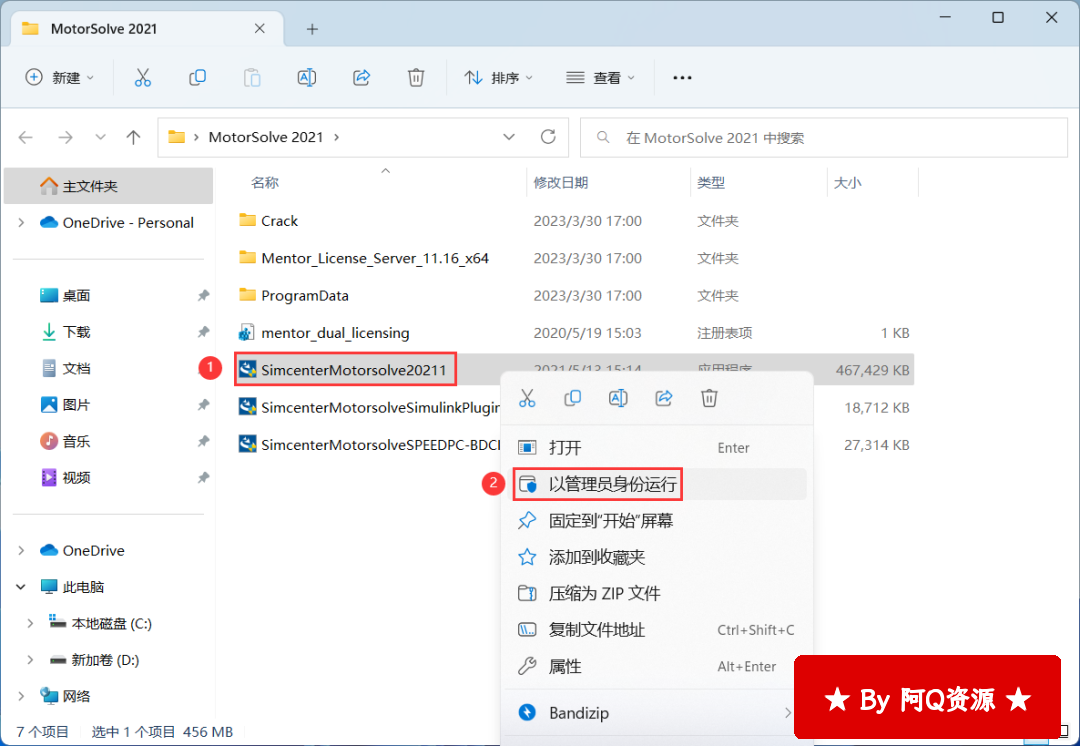Select 以管理员身份运行 in context menu
1080x746 pixels.
pyautogui.click(x=612, y=485)
